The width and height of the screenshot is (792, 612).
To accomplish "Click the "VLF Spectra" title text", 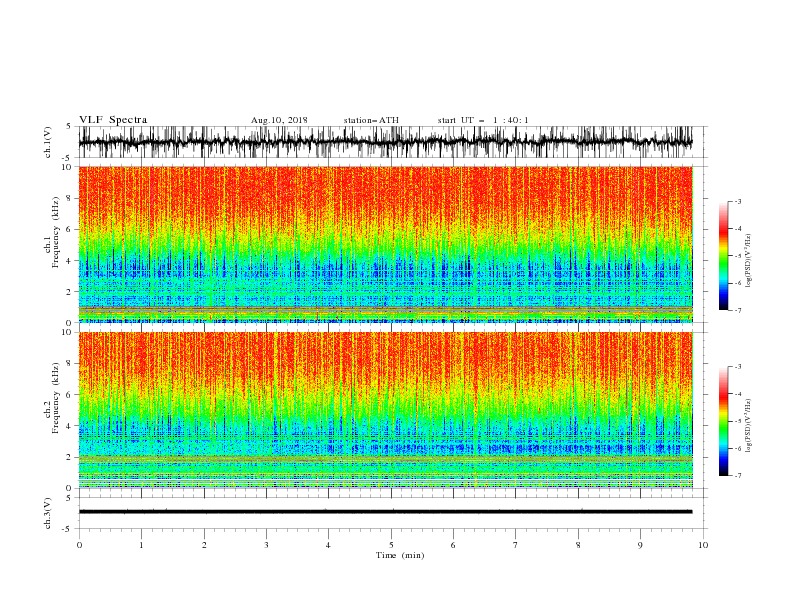I will pos(113,120).
